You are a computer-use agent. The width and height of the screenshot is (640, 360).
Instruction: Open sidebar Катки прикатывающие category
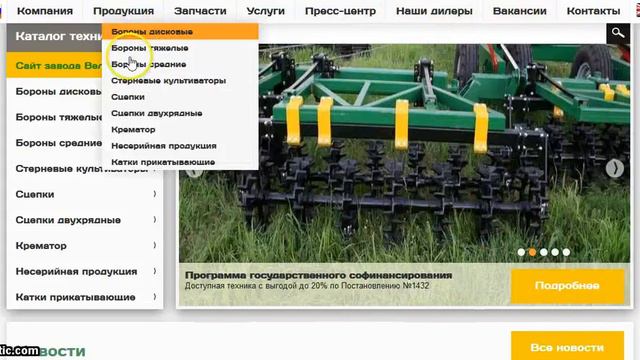tap(76, 297)
